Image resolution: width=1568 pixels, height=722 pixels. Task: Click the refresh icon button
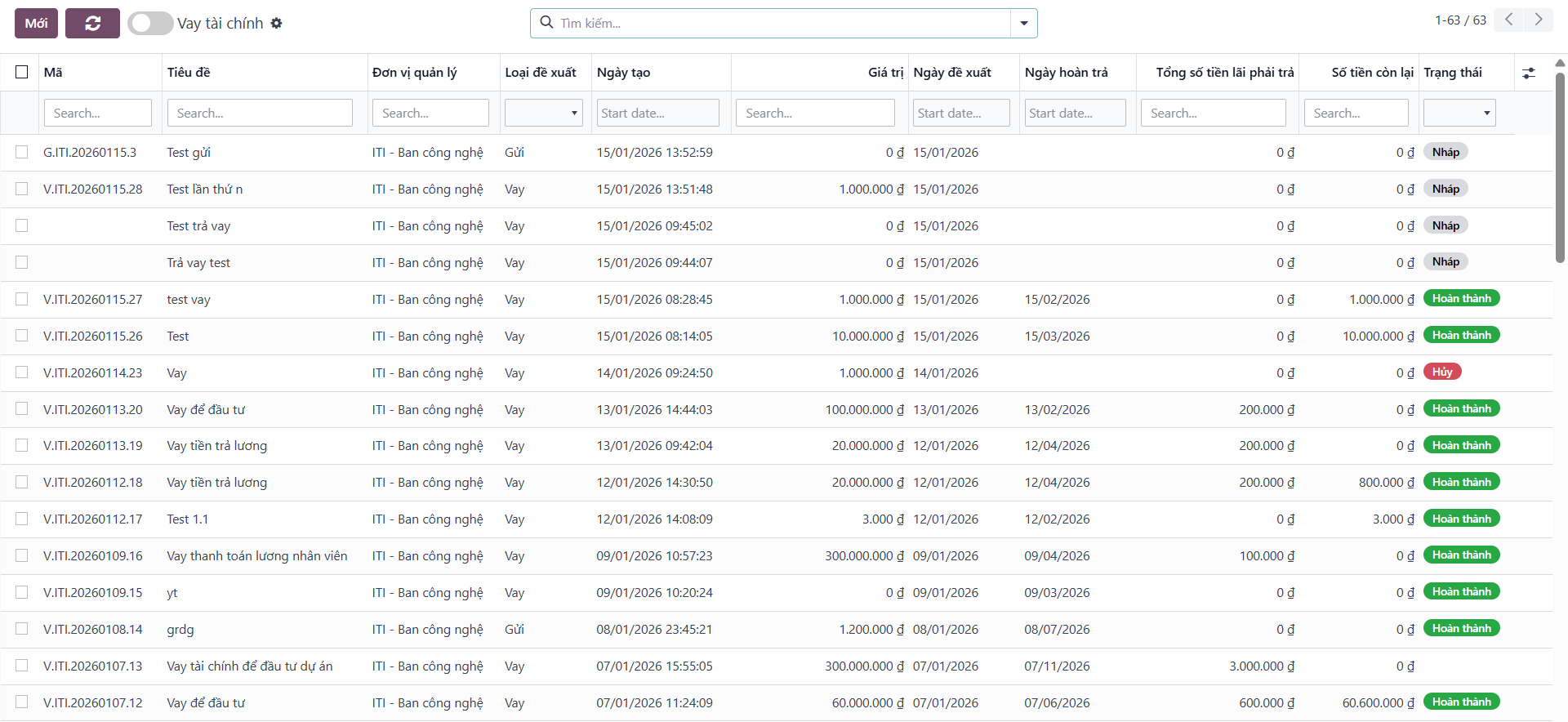92,23
